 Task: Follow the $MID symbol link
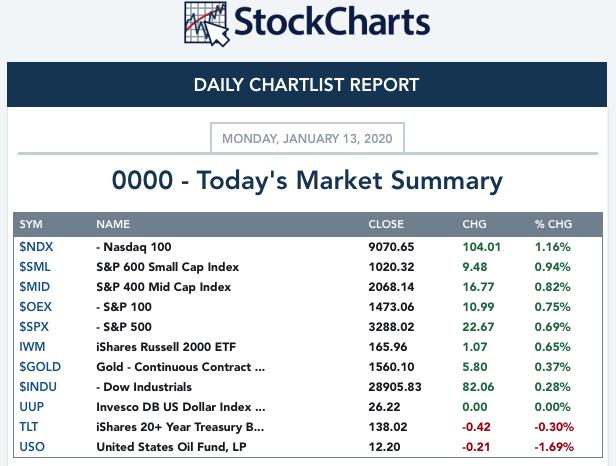click(35, 287)
